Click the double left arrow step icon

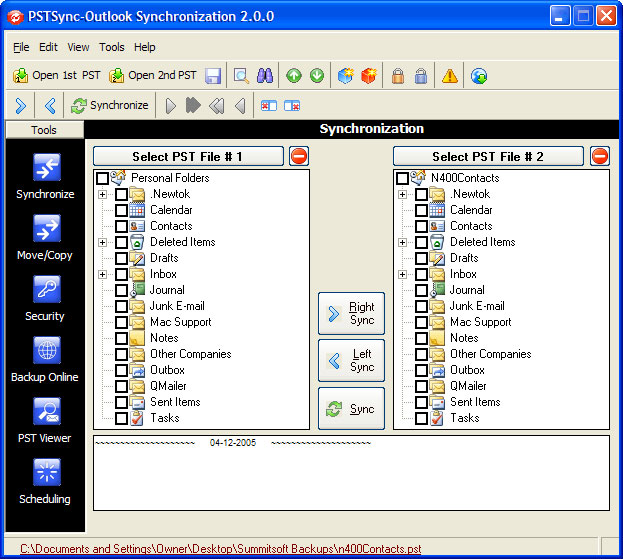pyautogui.click(x=217, y=106)
